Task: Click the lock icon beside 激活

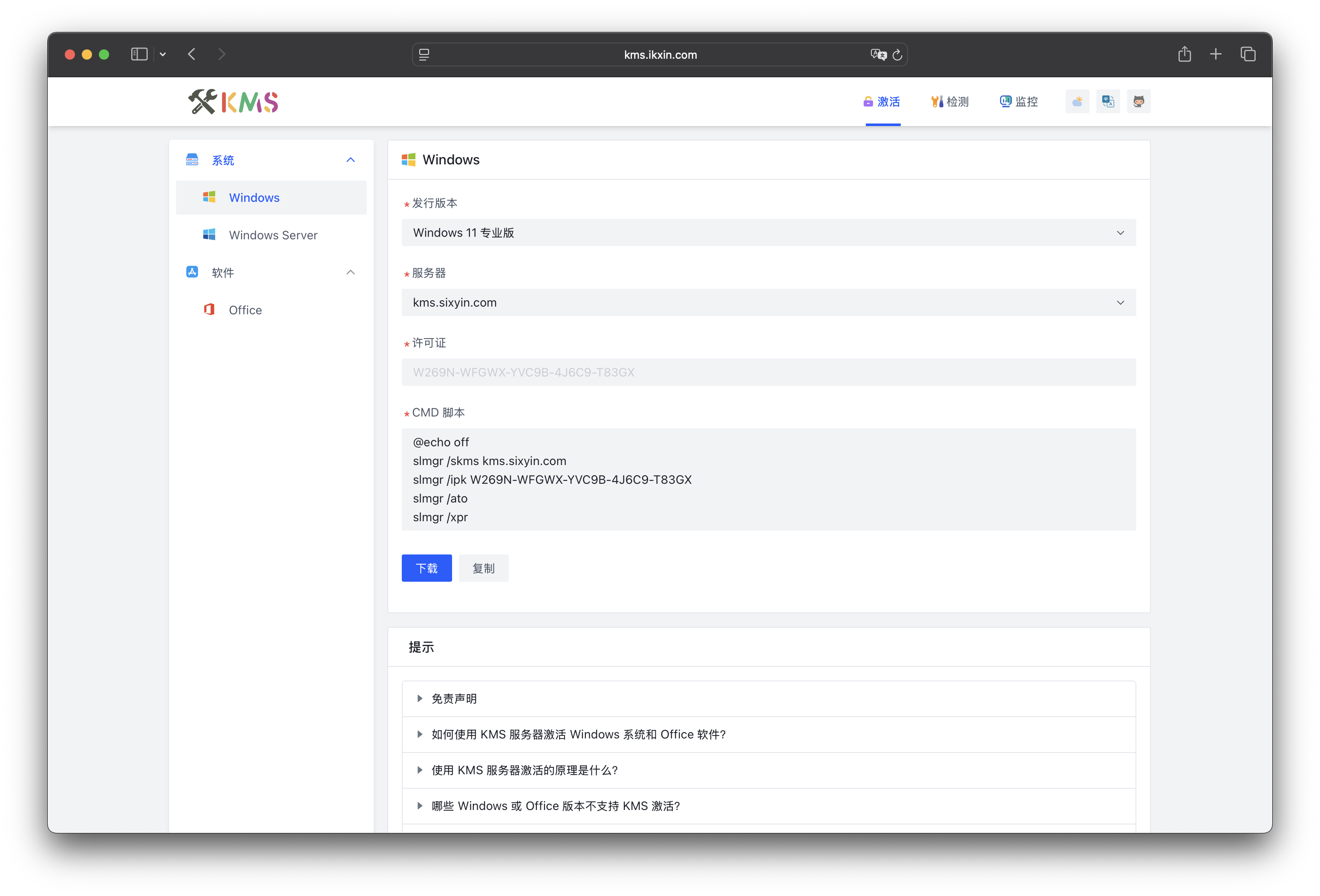Action: (x=868, y=102)
